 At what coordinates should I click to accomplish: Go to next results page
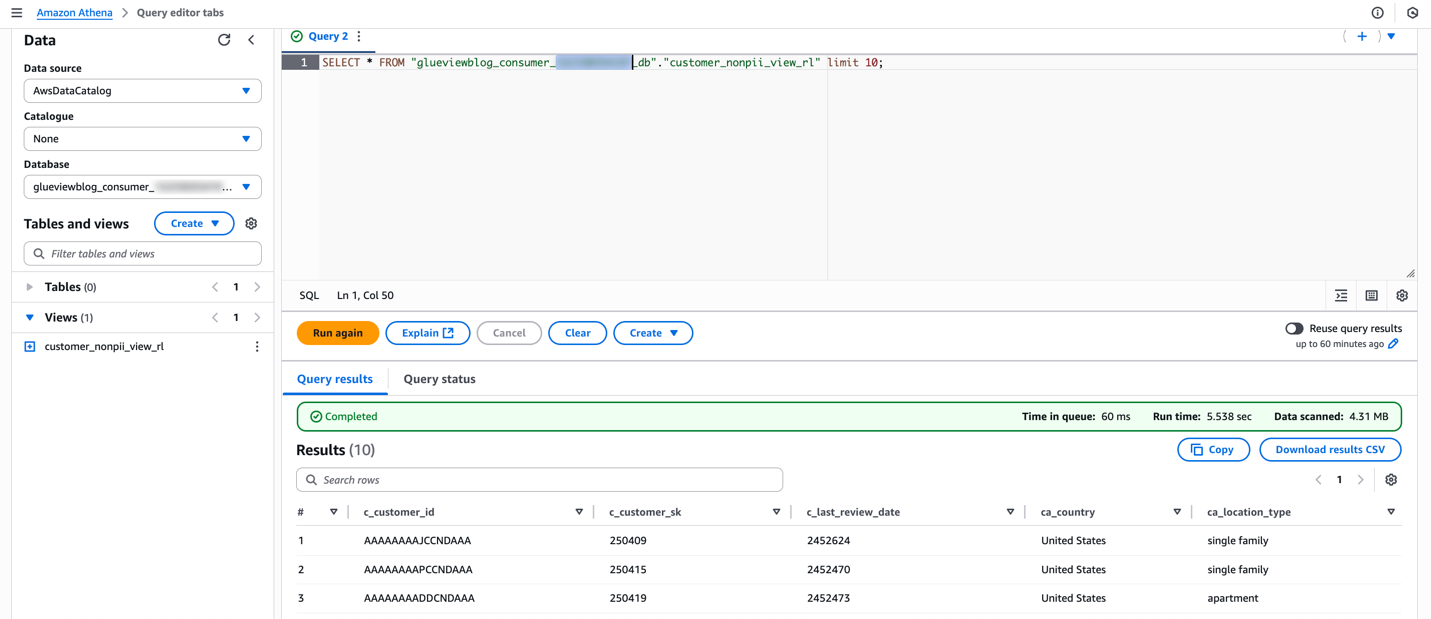pos(1361,480)
